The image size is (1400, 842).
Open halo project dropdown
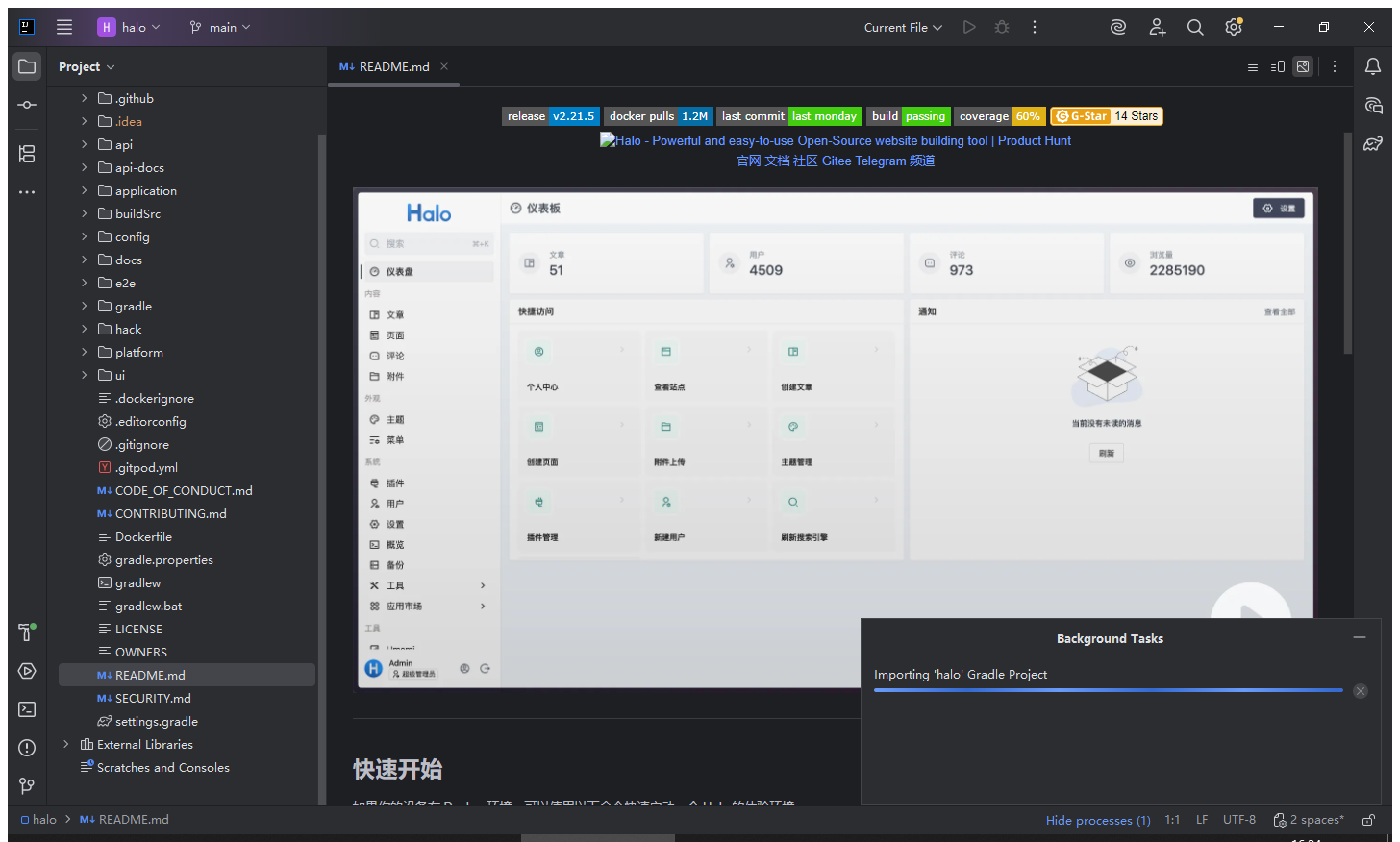(129, 27)
